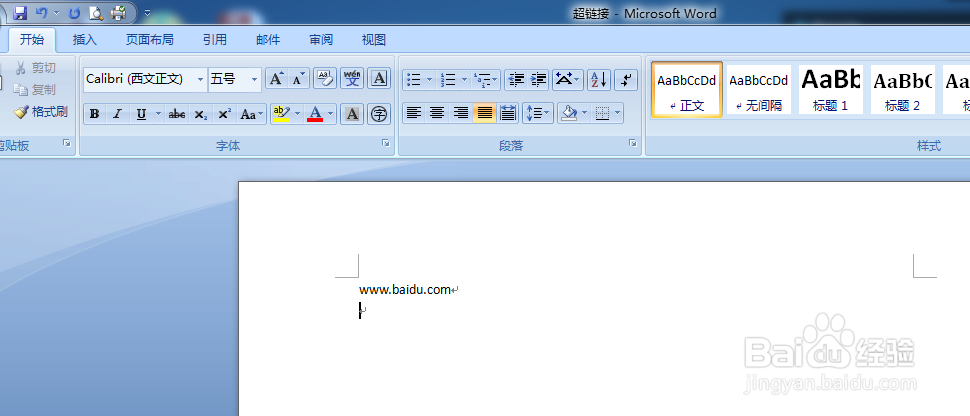Image resolution: width=970 pixels, height=416 pixels.
Task: Toggle justified alignment
Action: coord(484,113)
